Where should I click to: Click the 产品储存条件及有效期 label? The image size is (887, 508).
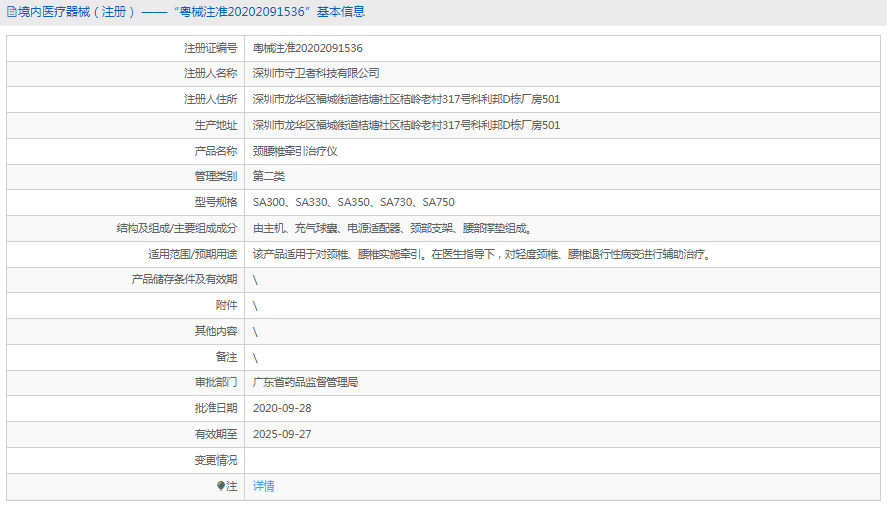tap(184, 279)
